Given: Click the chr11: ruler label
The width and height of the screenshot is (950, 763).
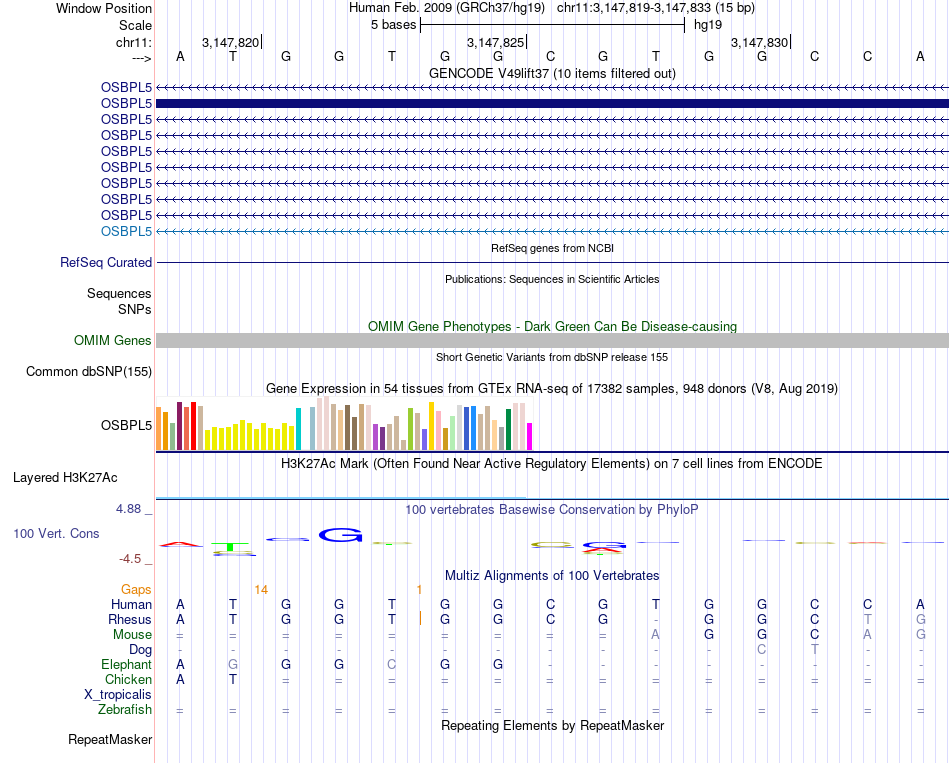Looking at the screenshot, I should coord(133,42).
